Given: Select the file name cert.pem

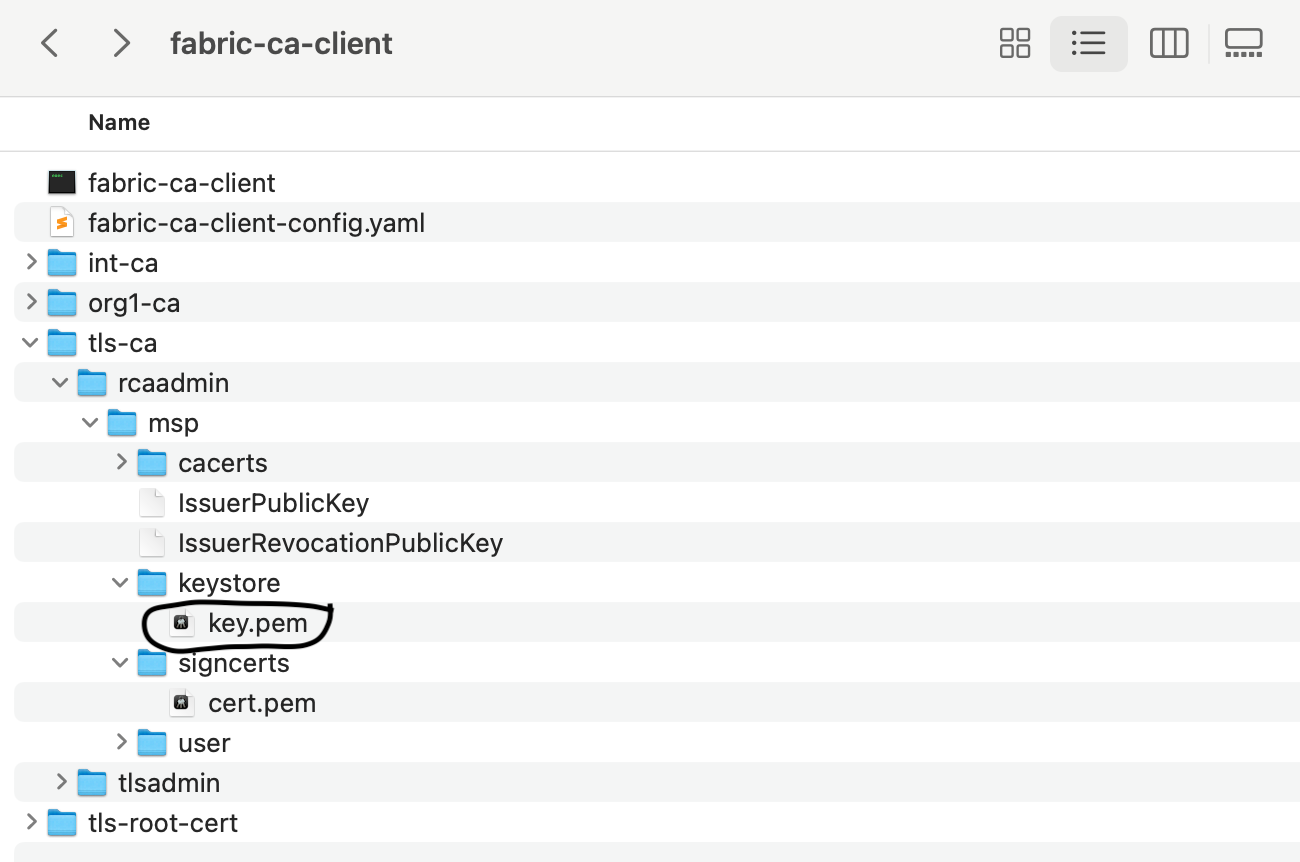Looking at the screenshot, I should (262, 704).
